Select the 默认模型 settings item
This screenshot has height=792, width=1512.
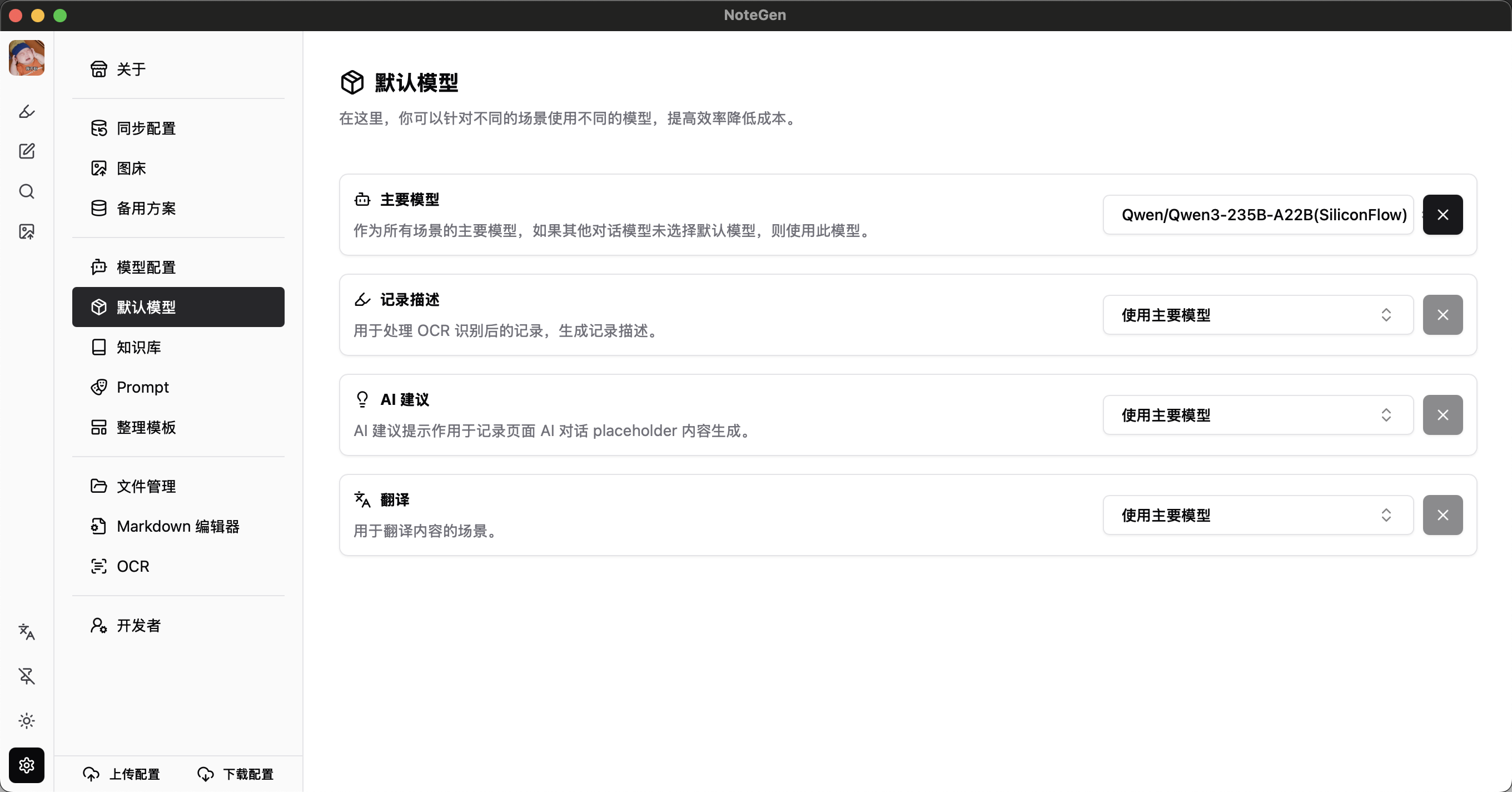(x=178, y=307)
